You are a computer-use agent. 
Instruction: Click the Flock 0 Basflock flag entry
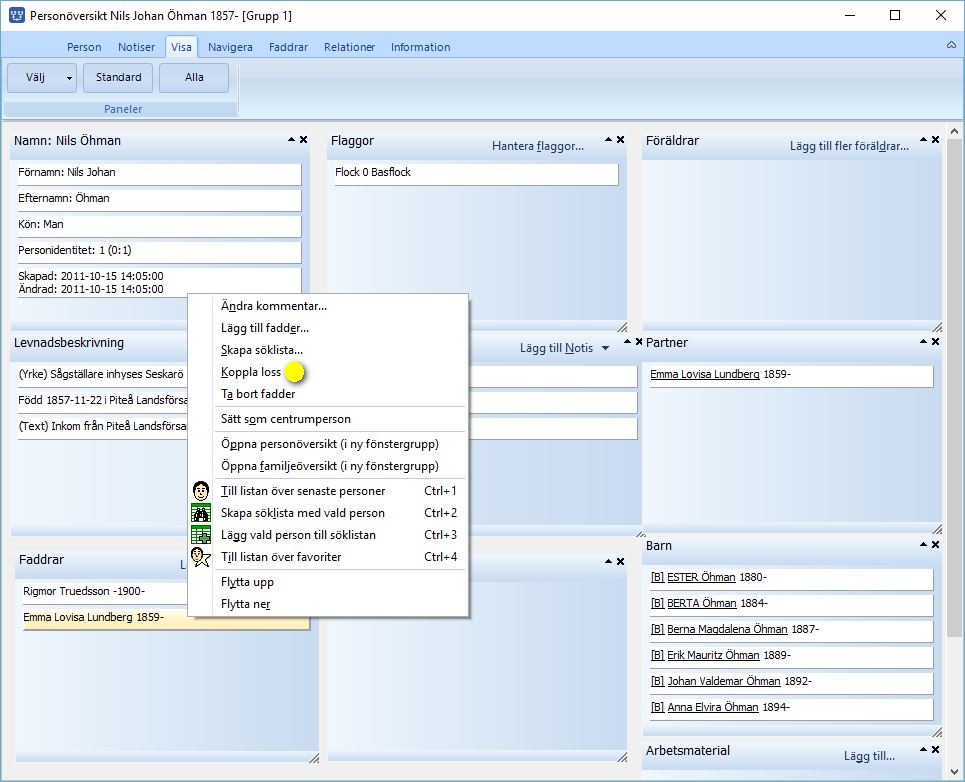point(476,173)
